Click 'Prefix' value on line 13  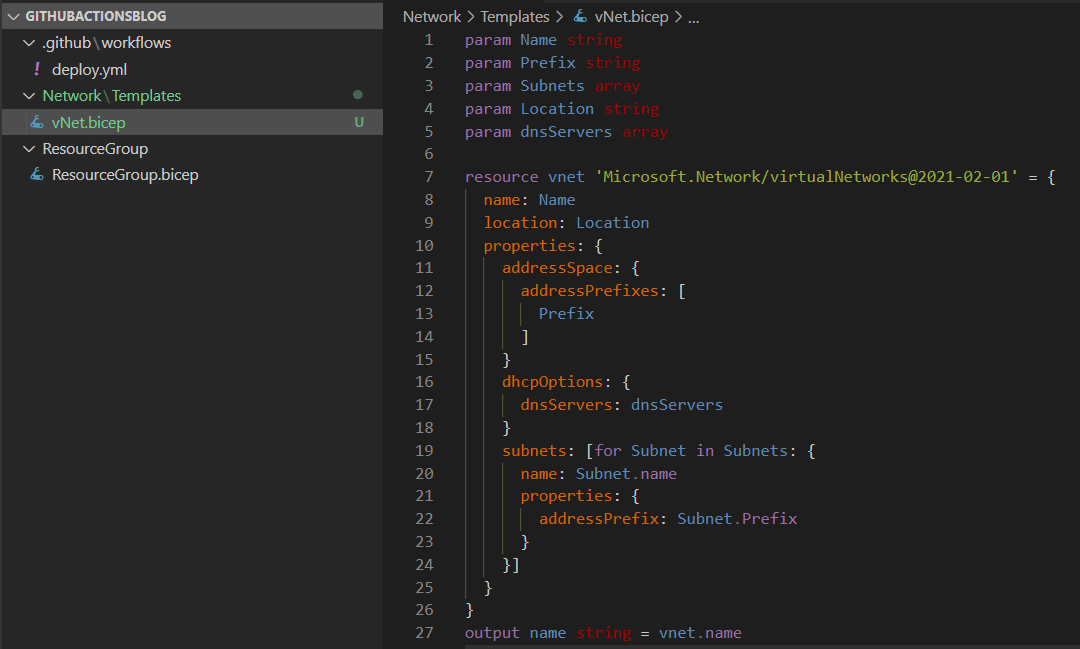[566, 313]
